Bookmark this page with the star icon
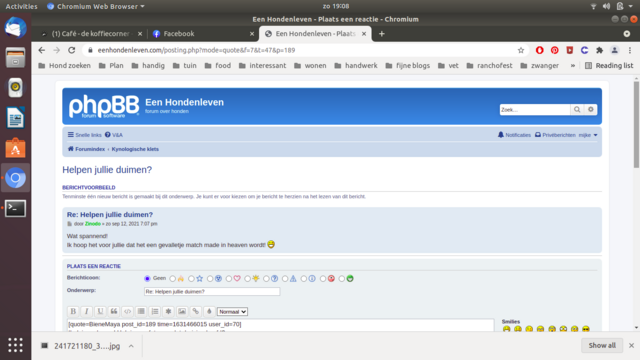 [521, 50]
